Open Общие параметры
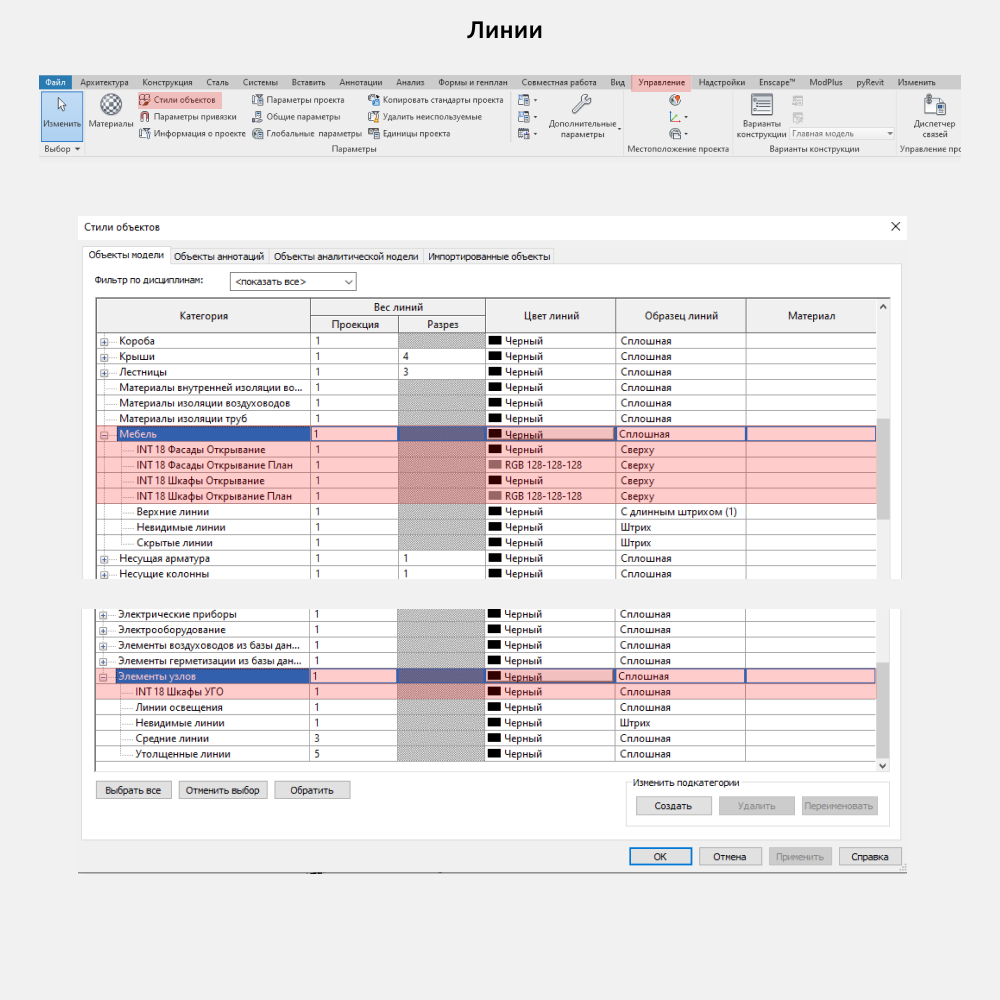The height and width of the screenshot is (1000, 1000). coord(296,117)
